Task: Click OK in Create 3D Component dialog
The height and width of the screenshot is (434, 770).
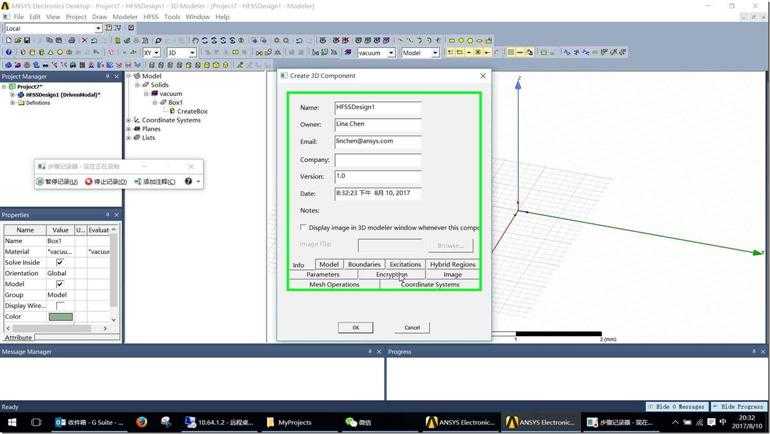Action: pos(356,327)
